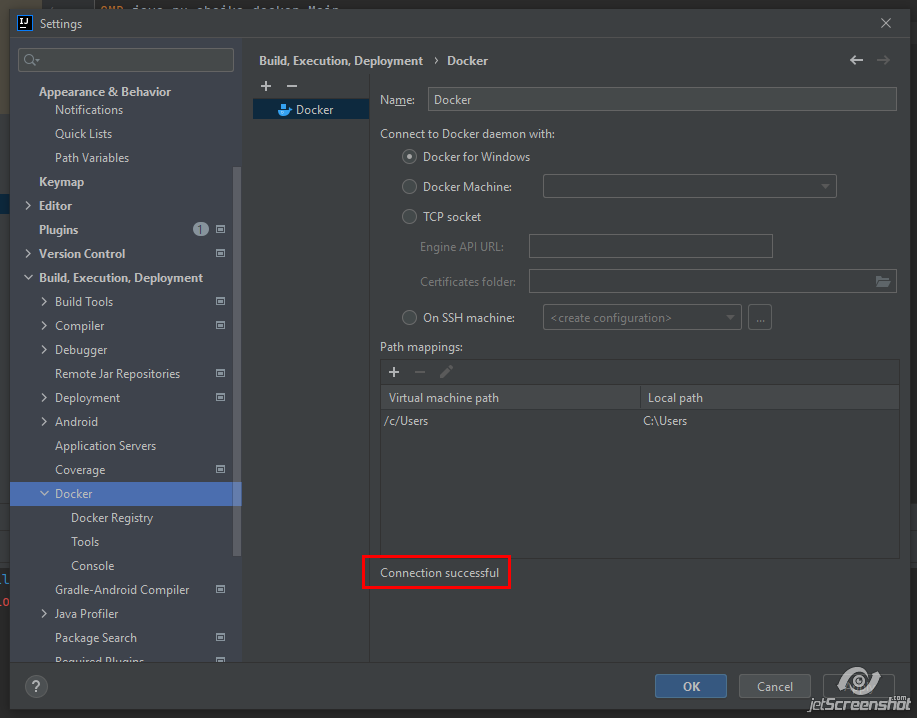Click the project-level icon next to Package Search
Screen dimensions: 917x718
pos(220,637)
